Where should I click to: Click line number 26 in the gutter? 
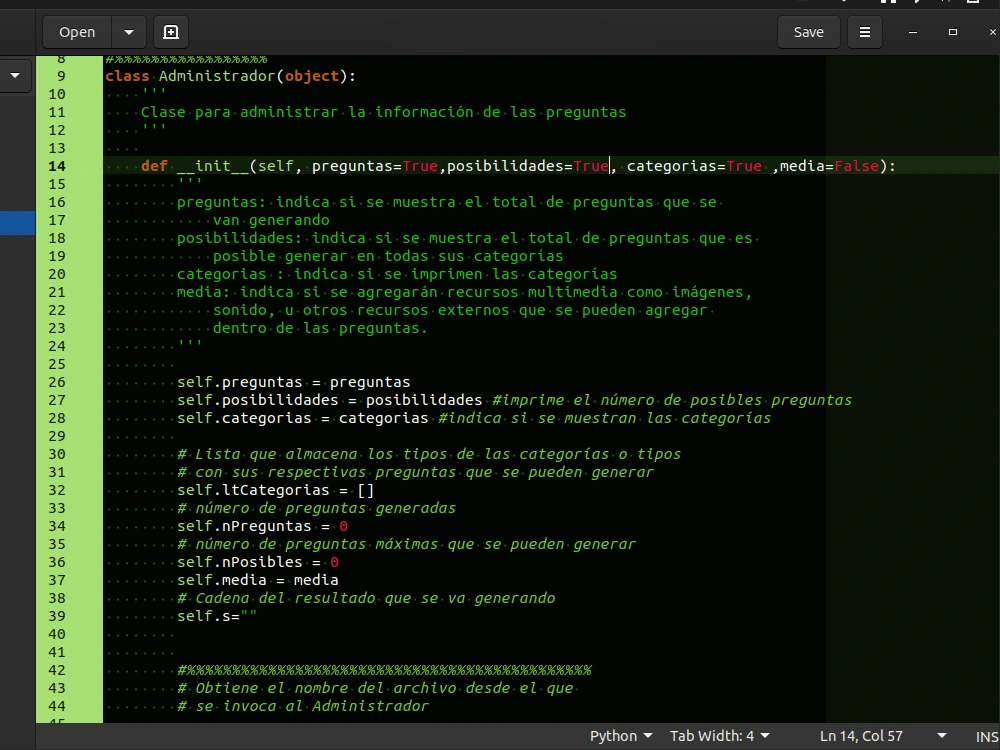[57, 382]
